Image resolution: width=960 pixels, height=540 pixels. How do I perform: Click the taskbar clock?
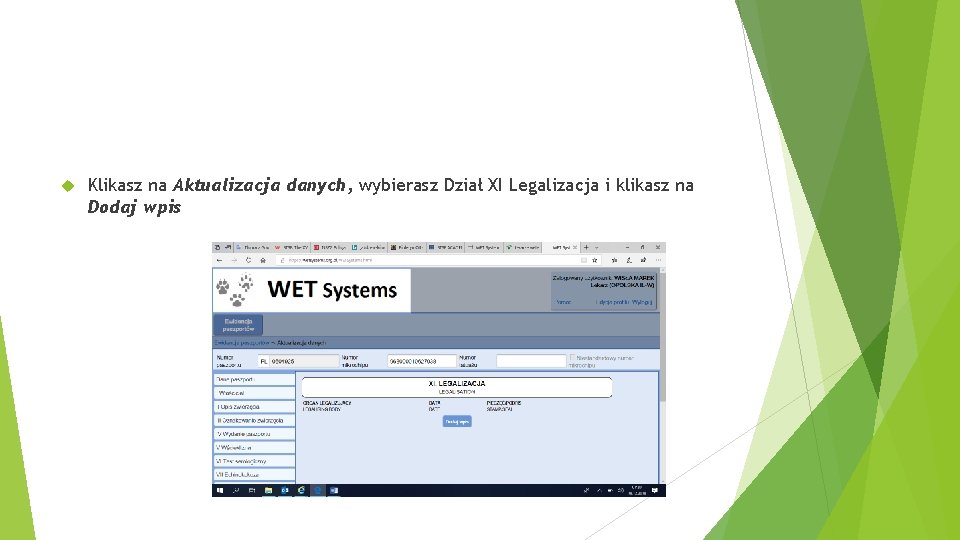pyautogui.click(x=639, y=490)
